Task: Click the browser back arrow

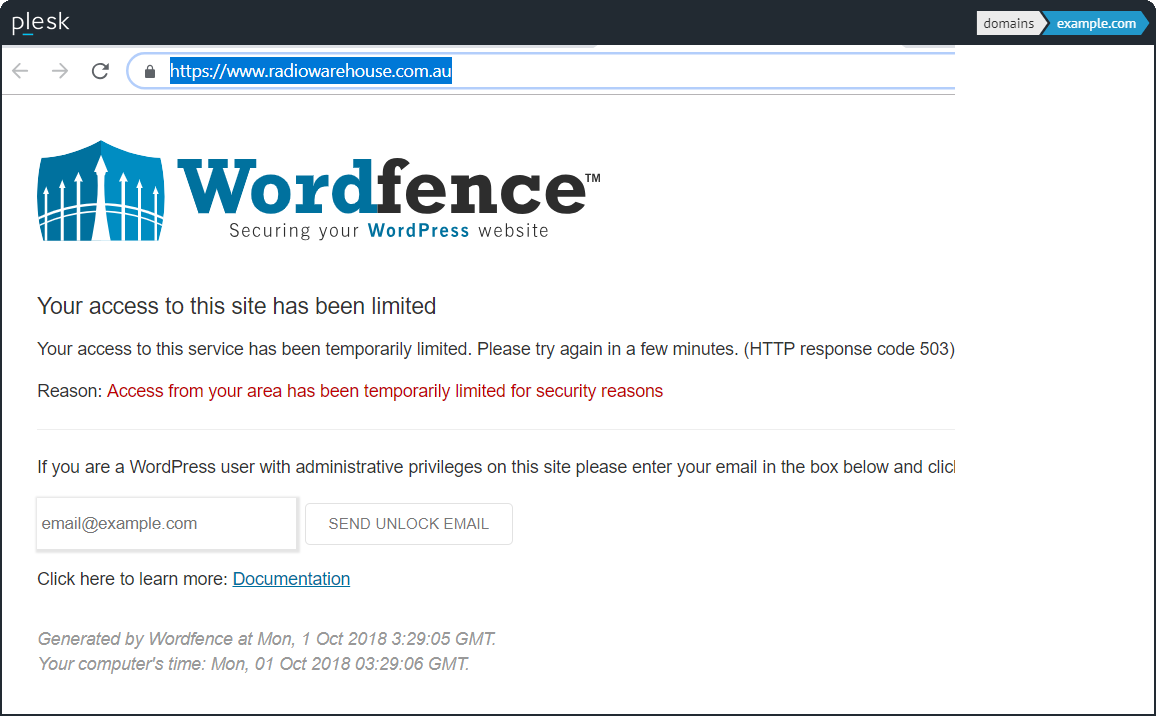Action: [20, 71]
